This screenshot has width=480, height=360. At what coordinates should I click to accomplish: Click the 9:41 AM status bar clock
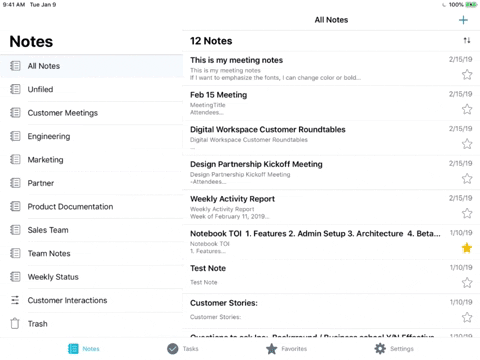pos(14,5)
